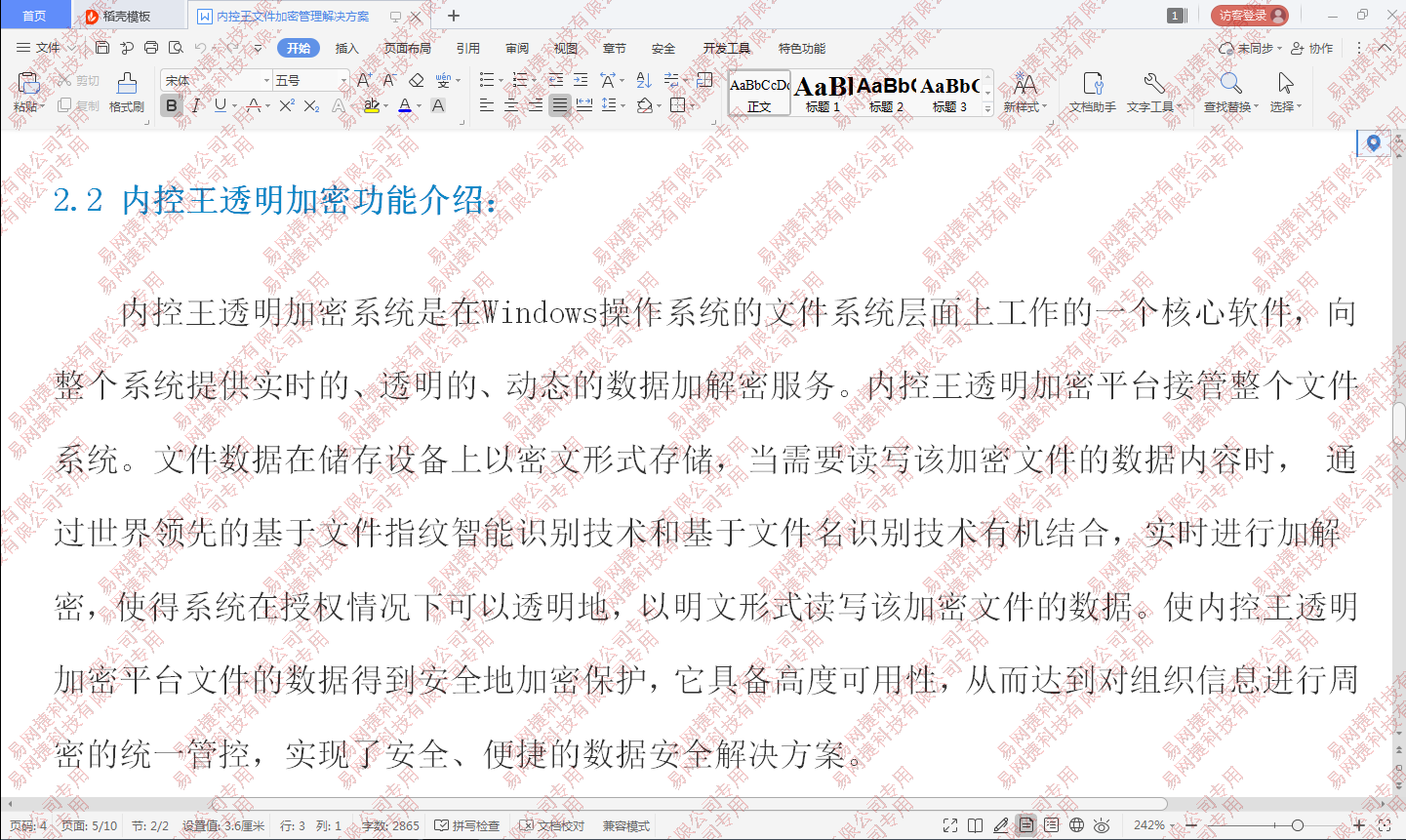Click the Undo arrow icon
This screenshot has width=1406, height=840.
coord(200,48)
